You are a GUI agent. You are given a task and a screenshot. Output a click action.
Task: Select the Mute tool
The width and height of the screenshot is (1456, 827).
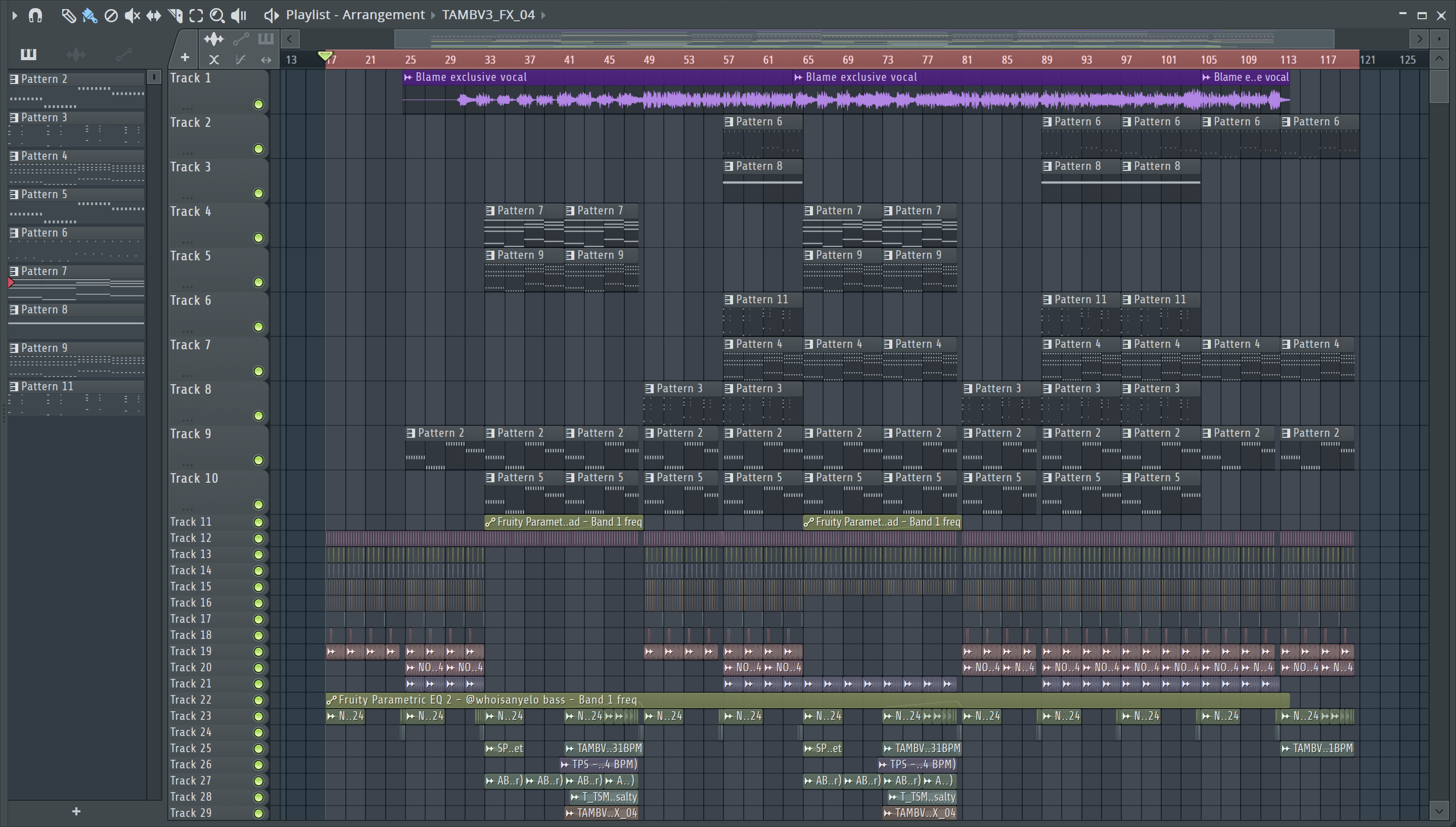point(132,15)
